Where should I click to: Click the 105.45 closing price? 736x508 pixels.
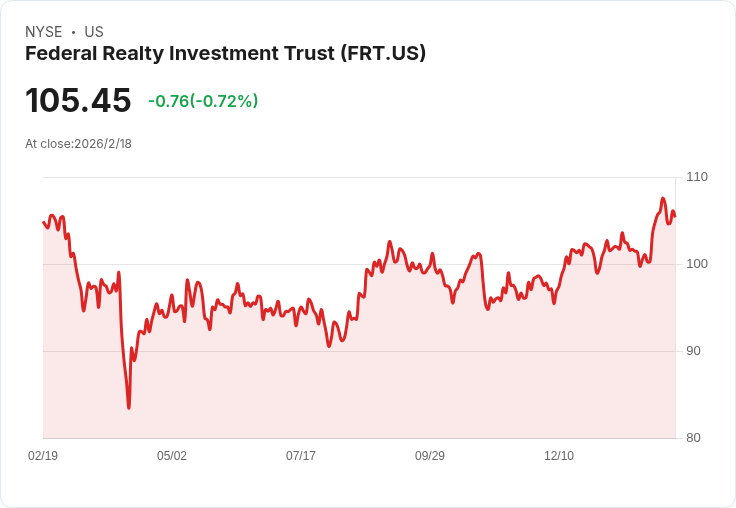coord(78,101)
